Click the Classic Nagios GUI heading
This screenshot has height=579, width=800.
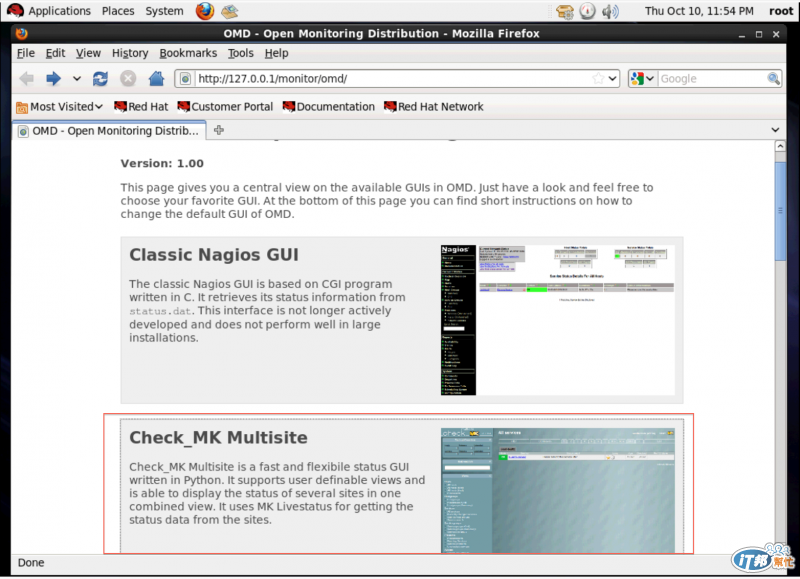214,255
